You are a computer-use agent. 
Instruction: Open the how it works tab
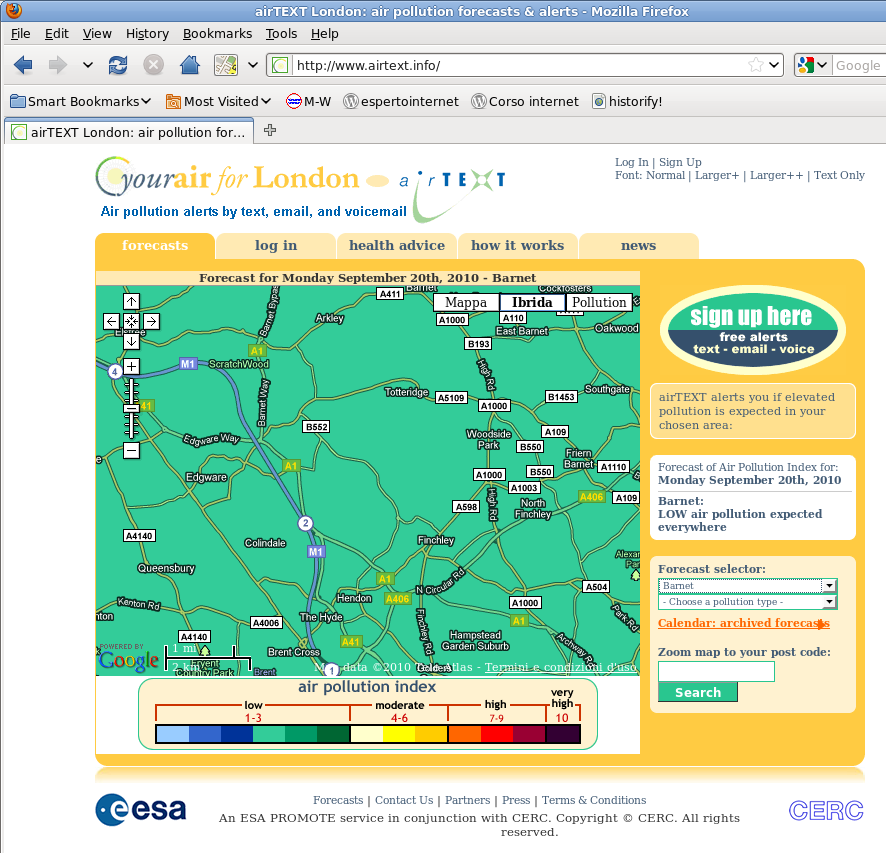[x=518, y=246]
